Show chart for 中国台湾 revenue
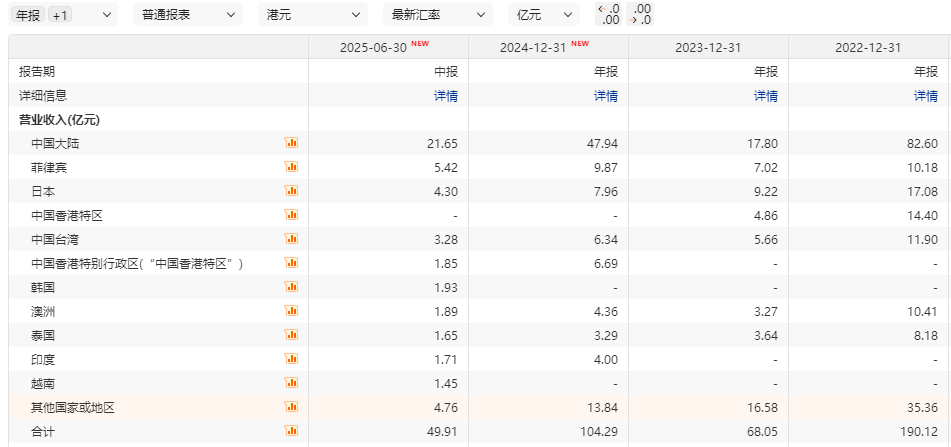The height and width of the screenshot is (447, 951). click(x=292, y=239)
